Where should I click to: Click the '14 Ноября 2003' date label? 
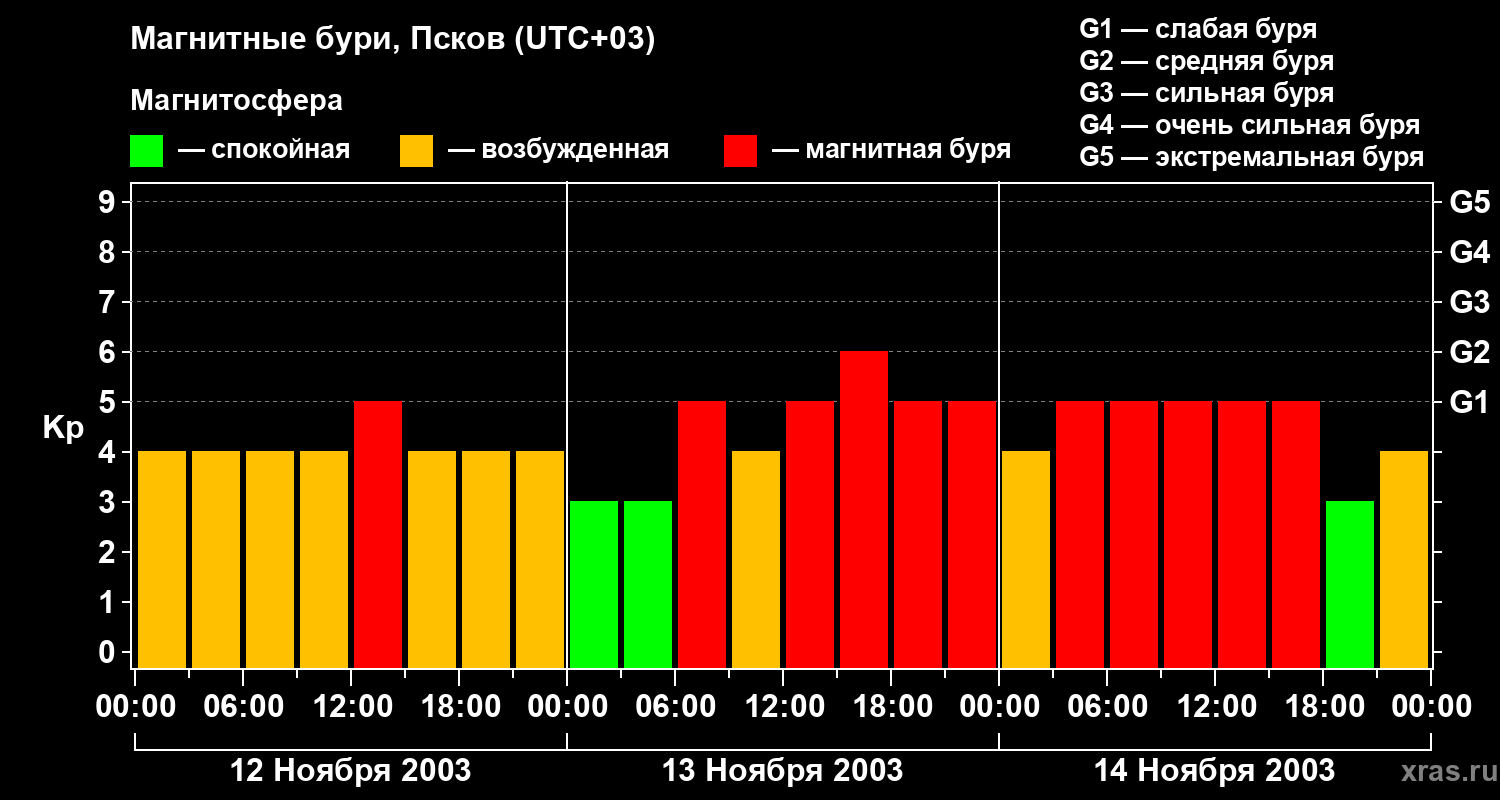[1214, 770]
